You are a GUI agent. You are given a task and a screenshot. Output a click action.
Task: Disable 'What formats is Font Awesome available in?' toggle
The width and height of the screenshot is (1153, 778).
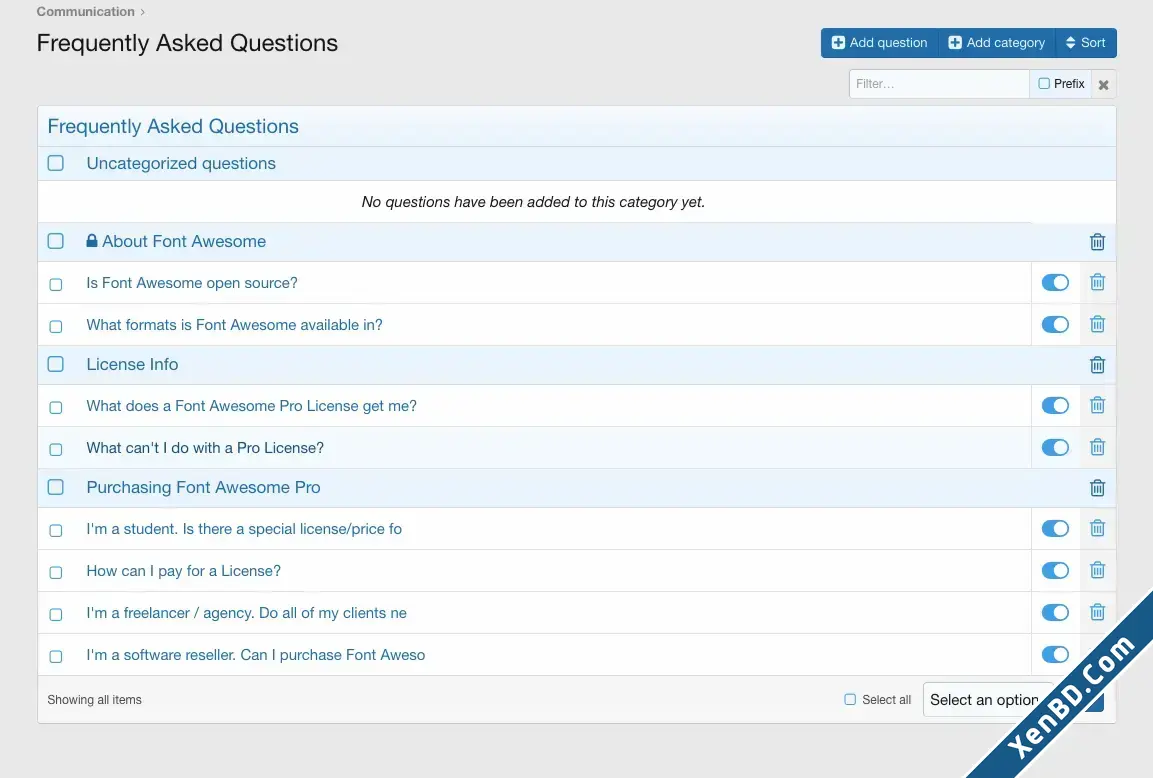point(1055,324)
